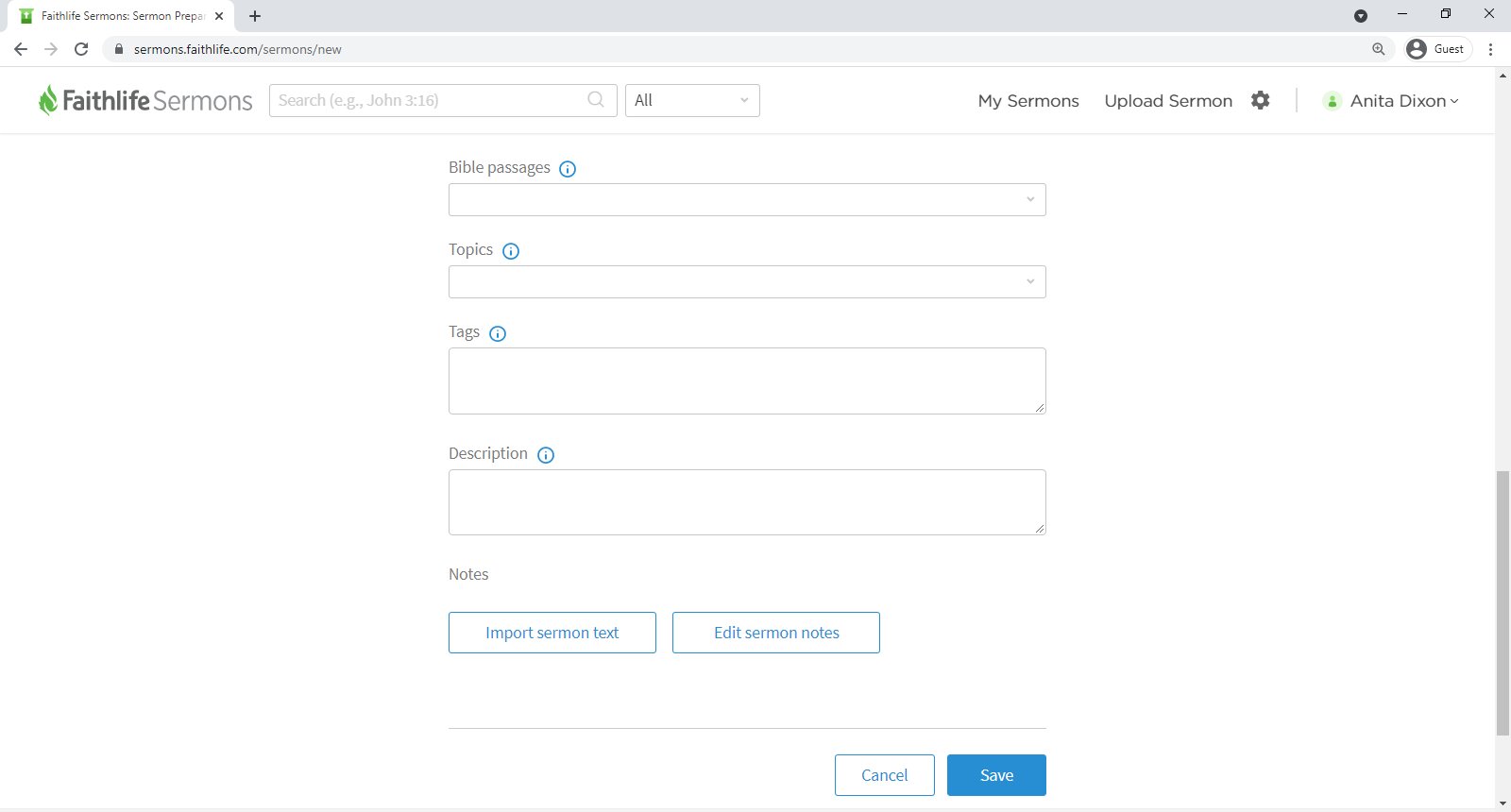Click Anita Dixon's avatar icon
This screenshot has width=1511, height=812.
click(x=1332, y=101)
